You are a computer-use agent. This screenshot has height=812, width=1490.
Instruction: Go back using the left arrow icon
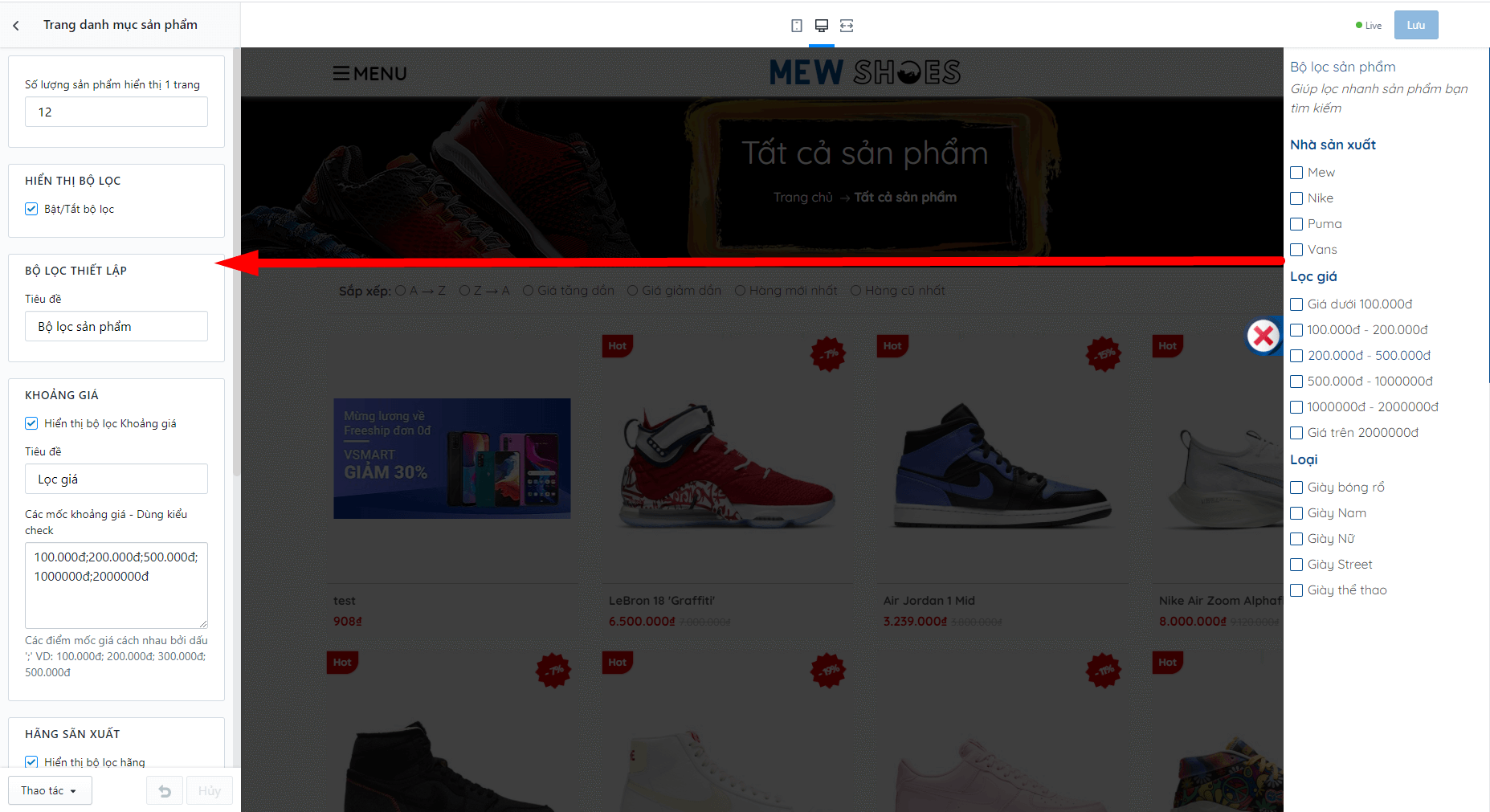tap(16, 26)
